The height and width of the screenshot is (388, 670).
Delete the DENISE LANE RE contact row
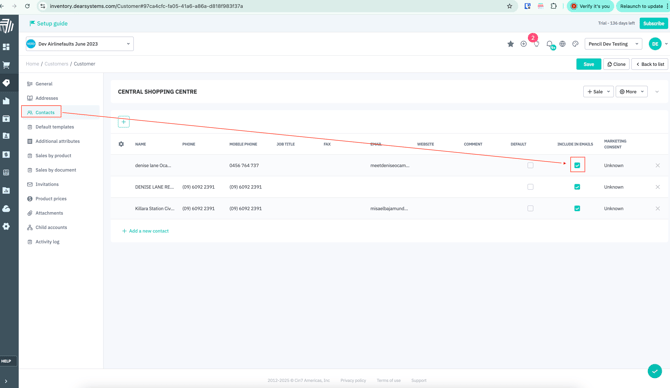pyautogui.click(x=658, y=187)
